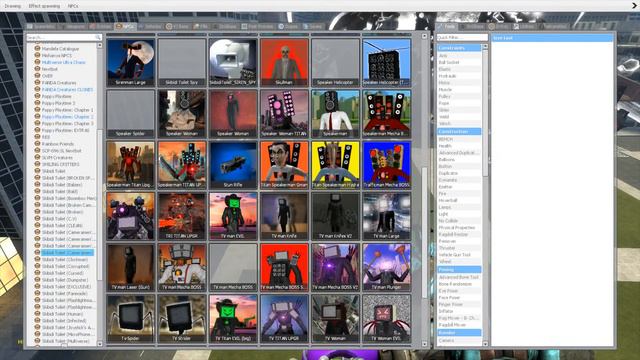Select the Thruster tool
The image size is (640, 360).
[459, 248]
